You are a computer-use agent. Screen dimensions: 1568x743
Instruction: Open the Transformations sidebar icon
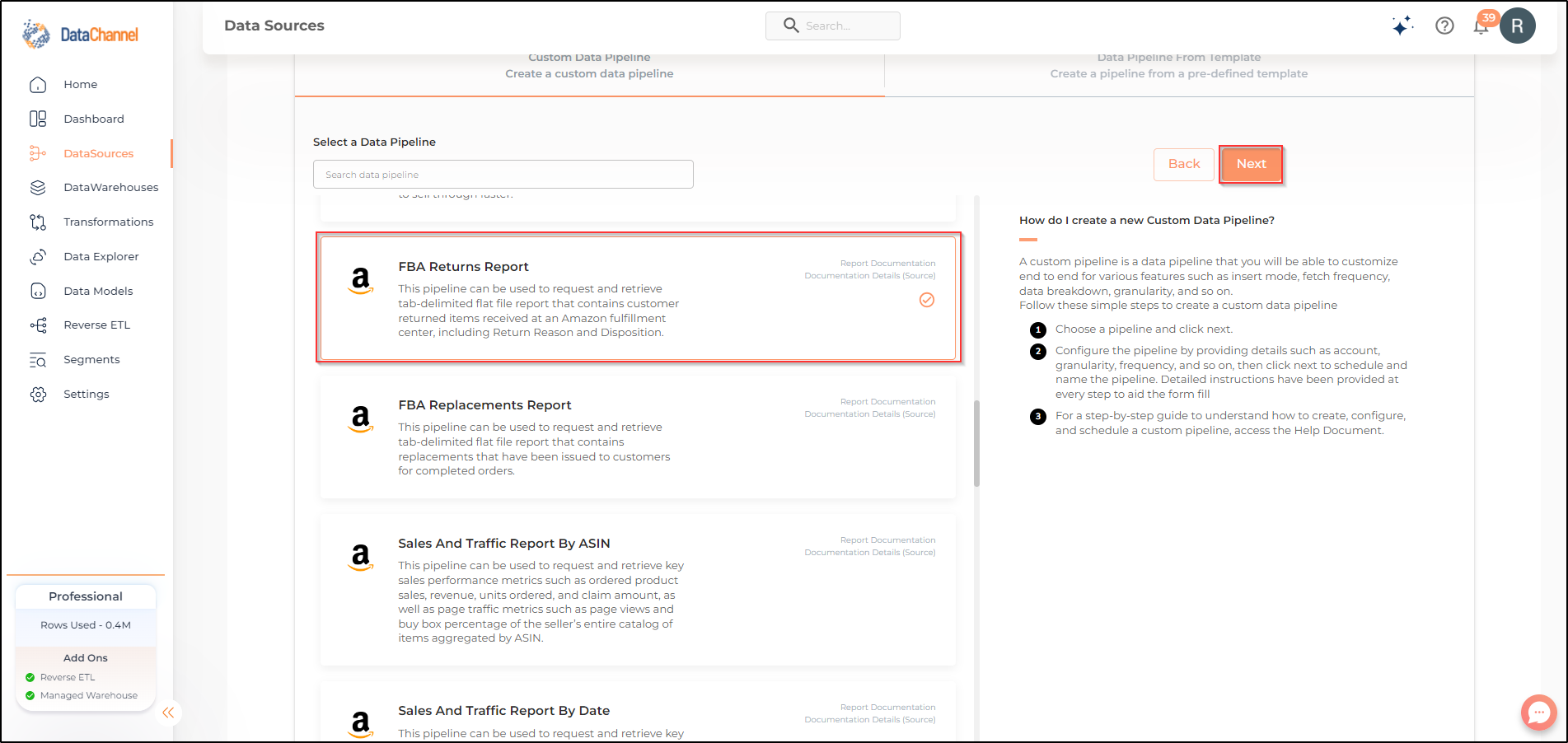tap(38, 222)
